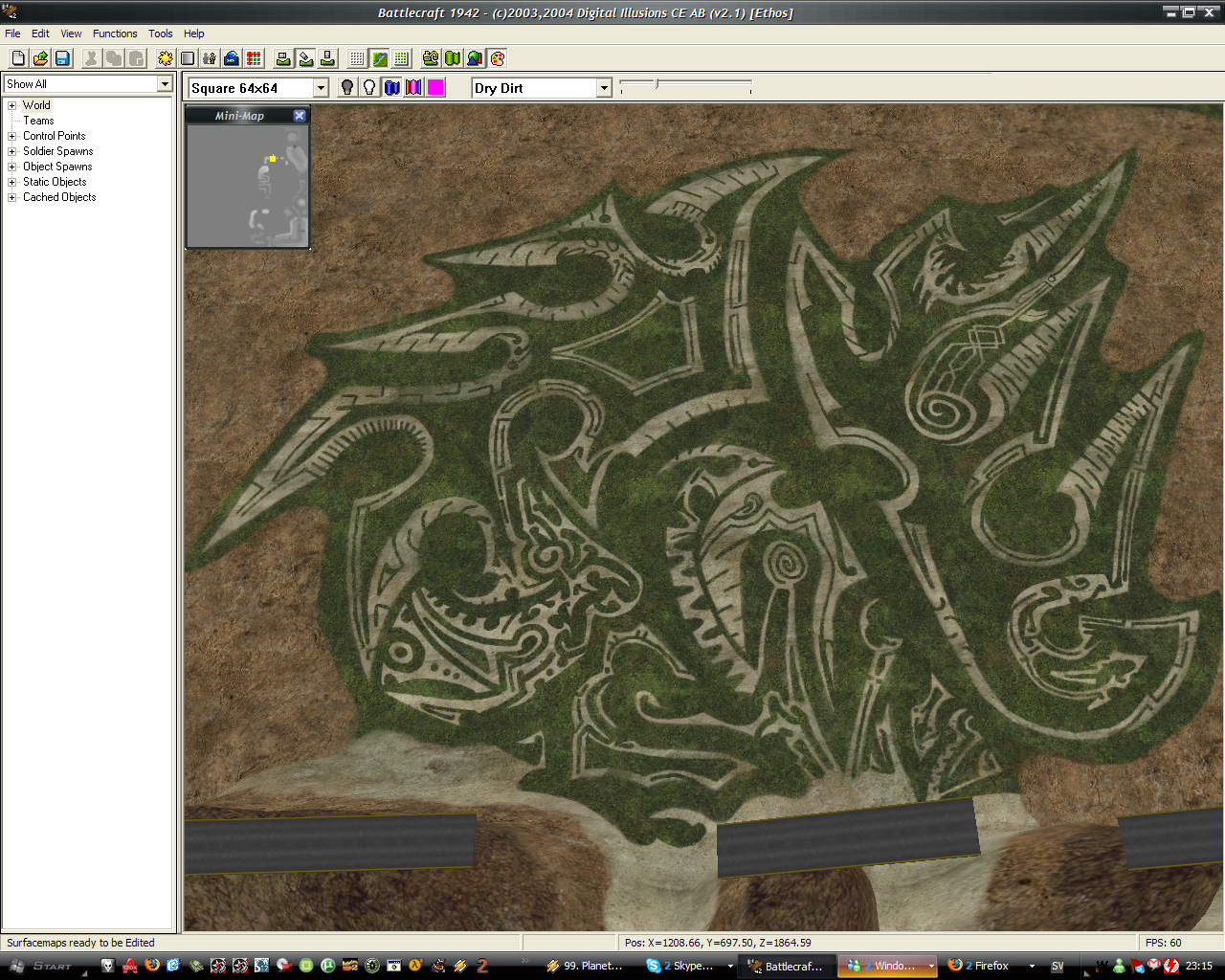The width and height of the screenshot is (1225, 980).
Task: Close the Mini-Map panel
Action: [300, 116]
